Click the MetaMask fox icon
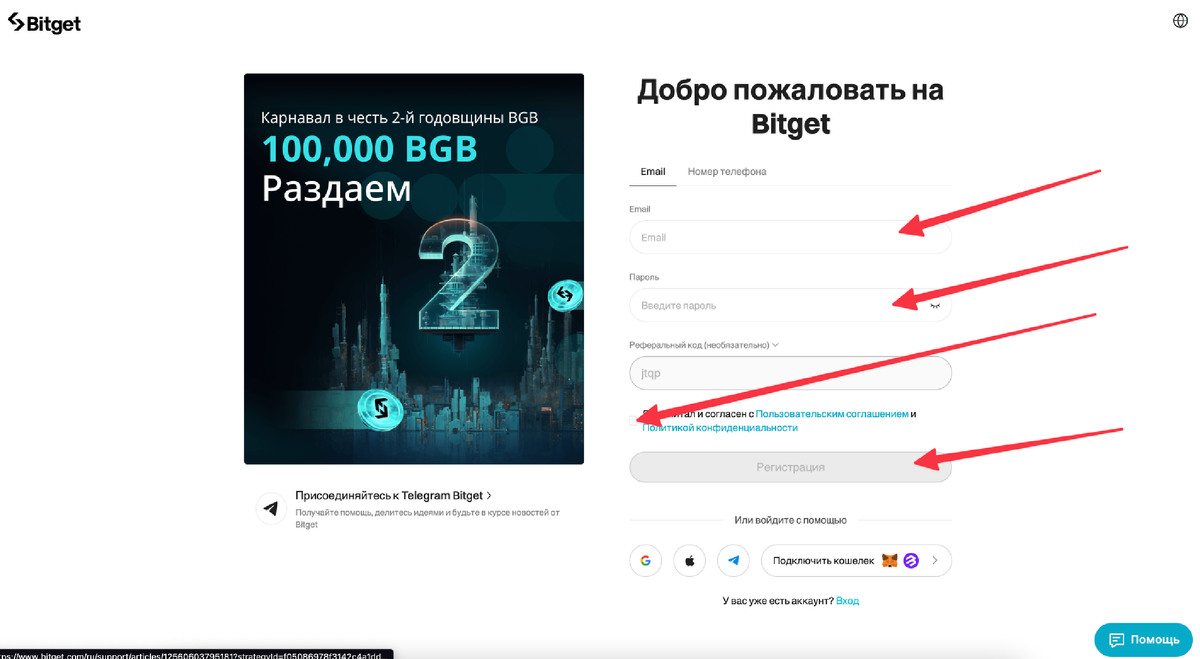Image resolution: width=1200 pixels, height=659 pixels. tap(889, 561)
